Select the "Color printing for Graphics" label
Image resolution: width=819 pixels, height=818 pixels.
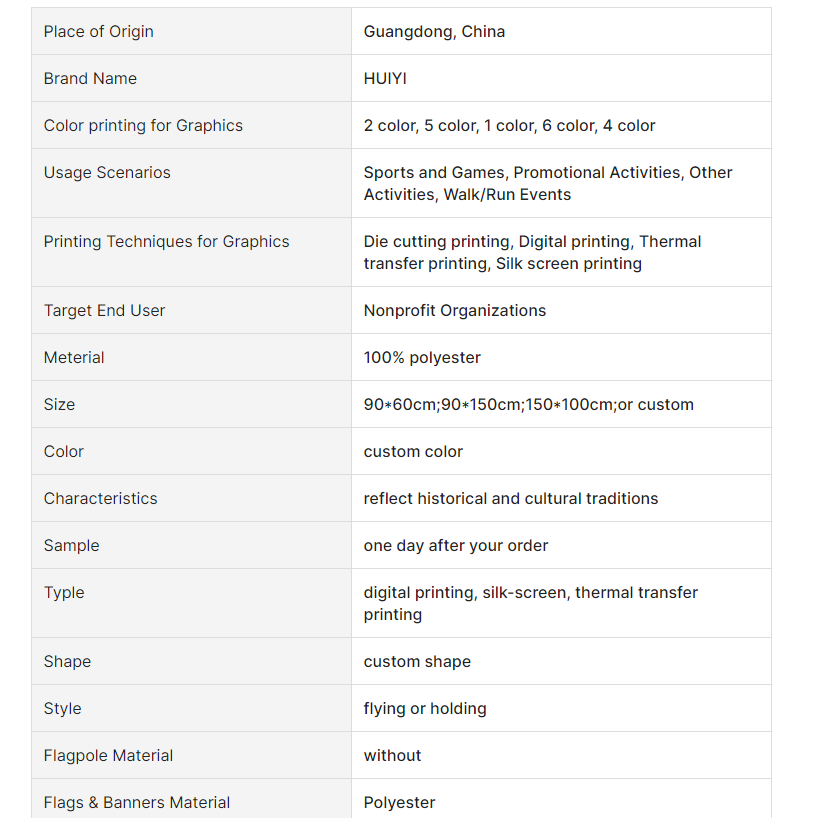[143, 126]
